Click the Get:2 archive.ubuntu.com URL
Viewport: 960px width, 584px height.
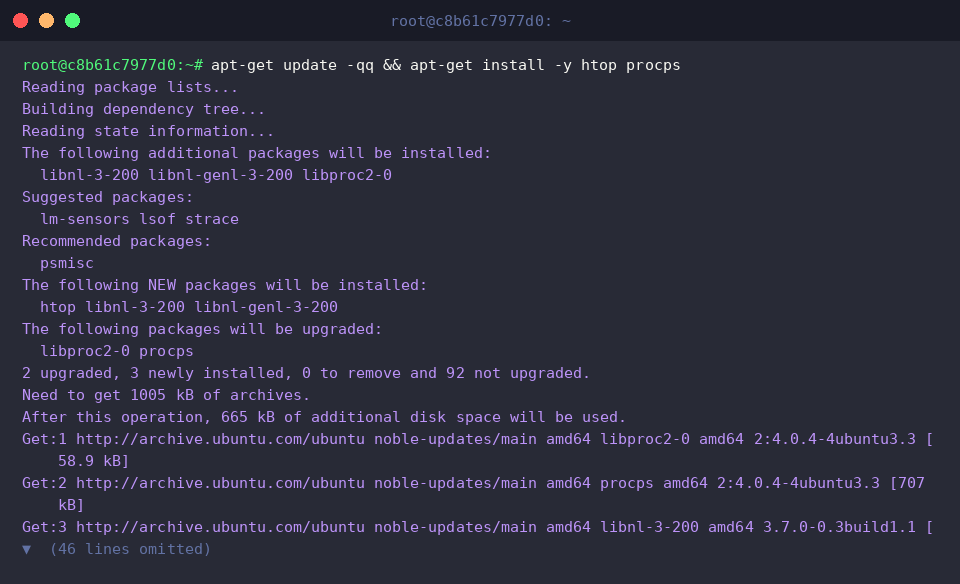220,484
